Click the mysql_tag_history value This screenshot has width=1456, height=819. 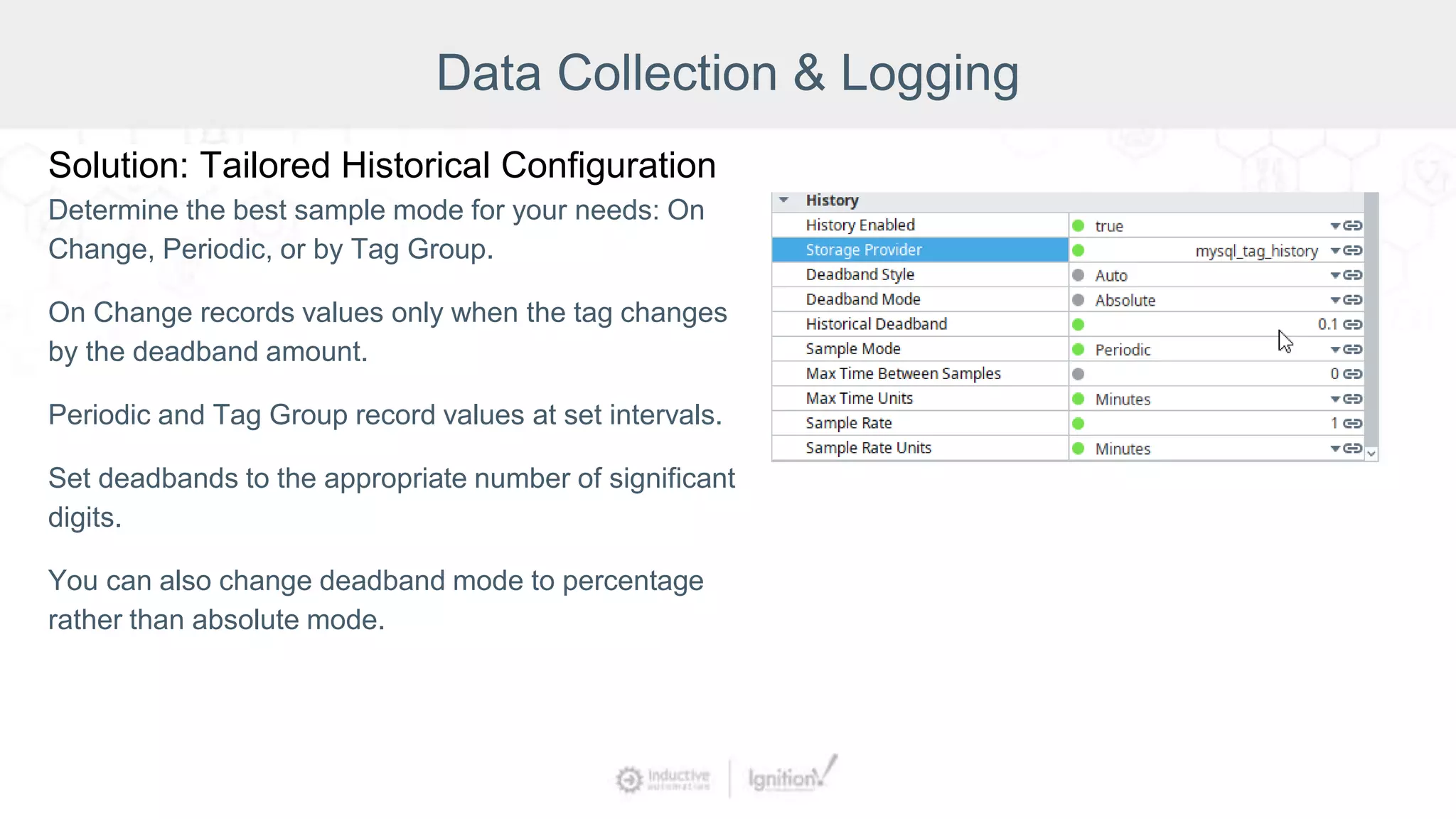click(x=1256, y=251)
